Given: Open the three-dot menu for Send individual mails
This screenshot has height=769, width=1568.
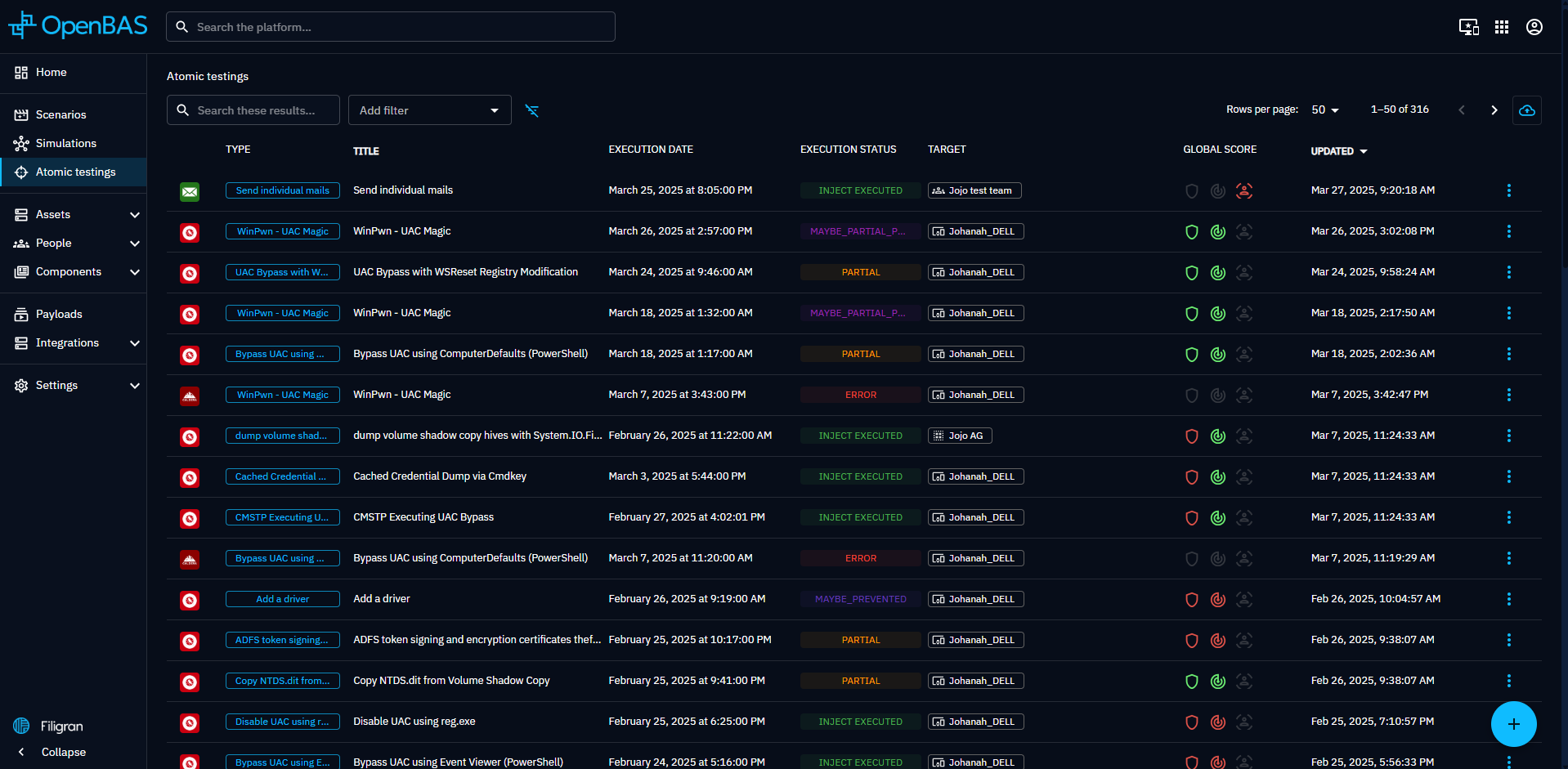Looking at the screenshot, I should tap(1508, 190).
